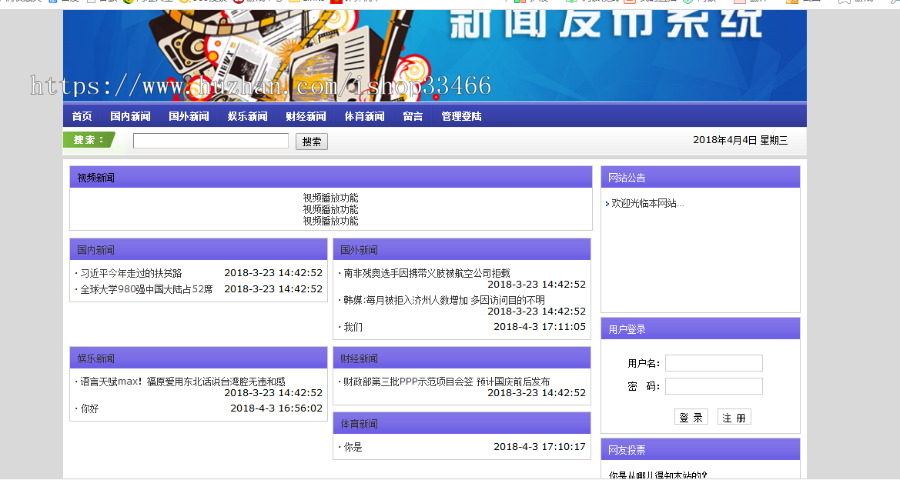Viewport: 900px width, 480px height.
Task: Open 财经新闻 in the navigation bar
Action: coord(306,116)
